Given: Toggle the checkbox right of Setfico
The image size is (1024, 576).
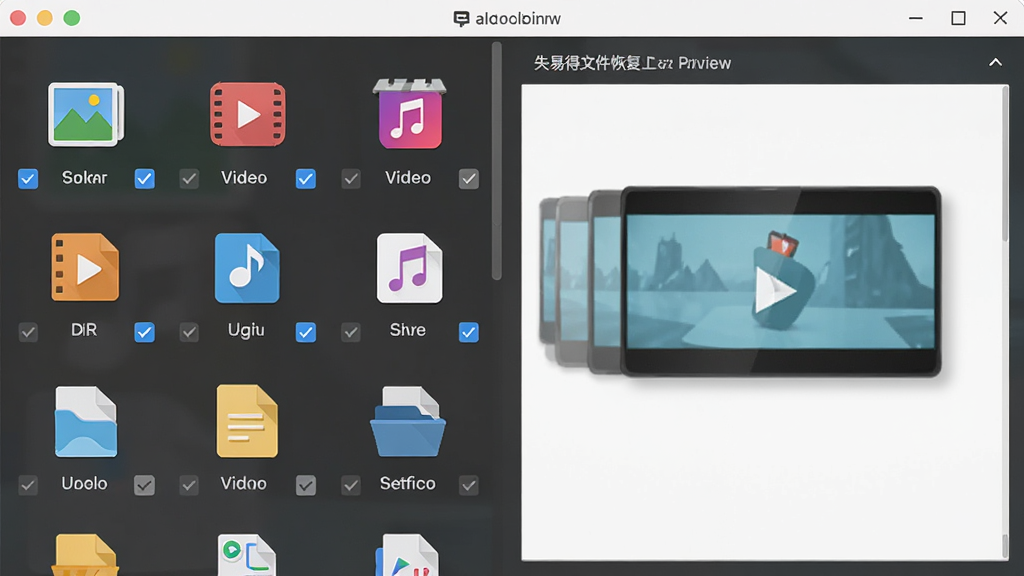Looking at the screenshot, I should tap(468, 485).
